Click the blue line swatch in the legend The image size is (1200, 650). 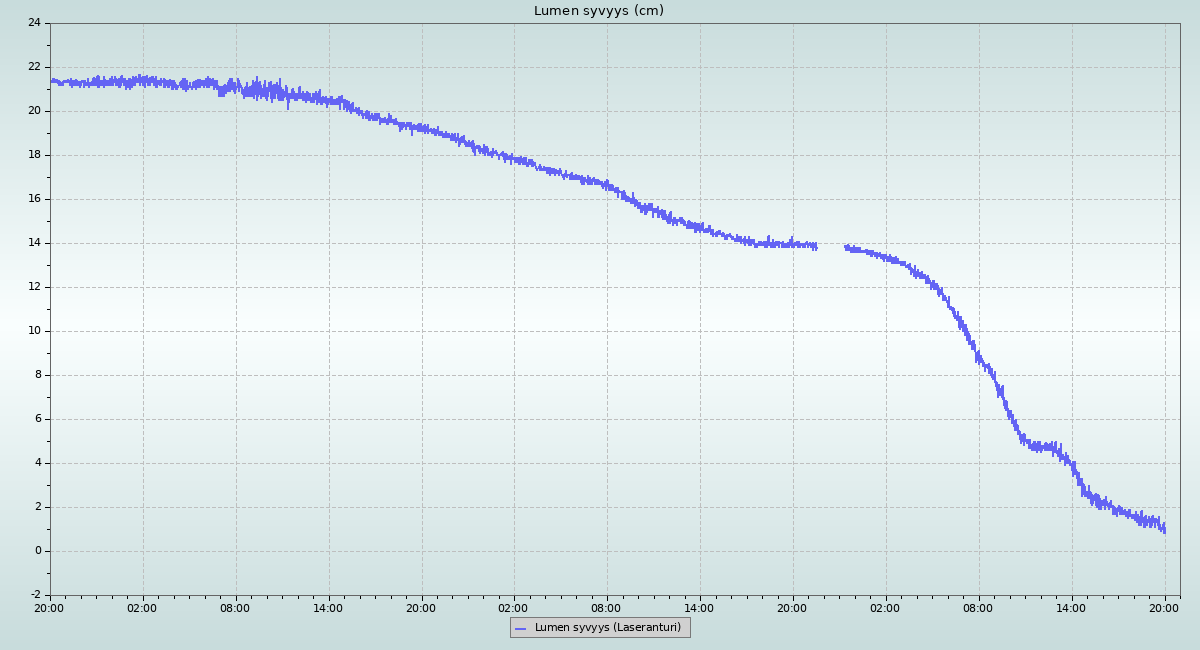pos(520,628)
